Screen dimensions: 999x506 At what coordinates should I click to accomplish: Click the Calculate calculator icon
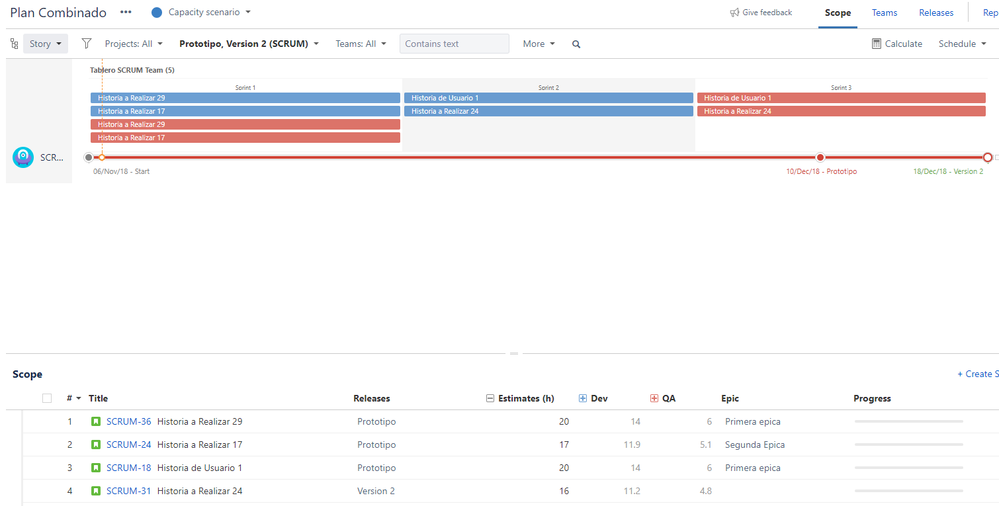(x=877, y=43)
